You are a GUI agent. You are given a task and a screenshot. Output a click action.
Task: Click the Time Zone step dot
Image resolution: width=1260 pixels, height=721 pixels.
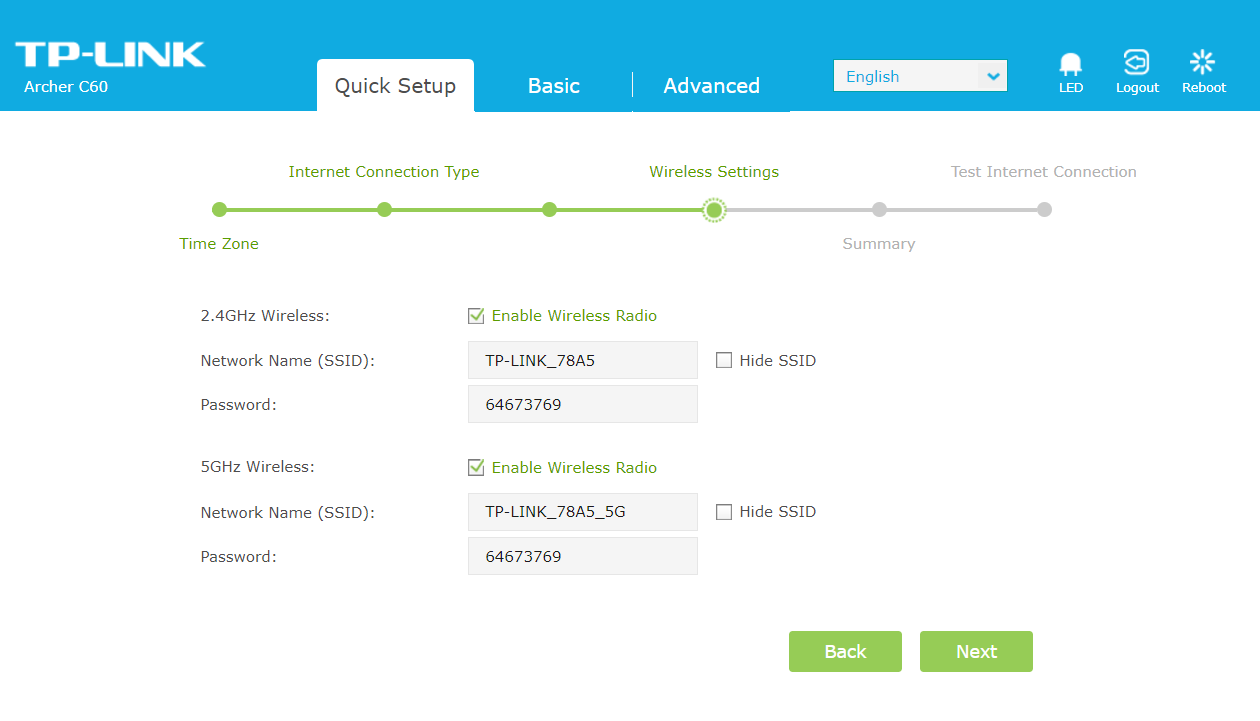coord(220,210)
